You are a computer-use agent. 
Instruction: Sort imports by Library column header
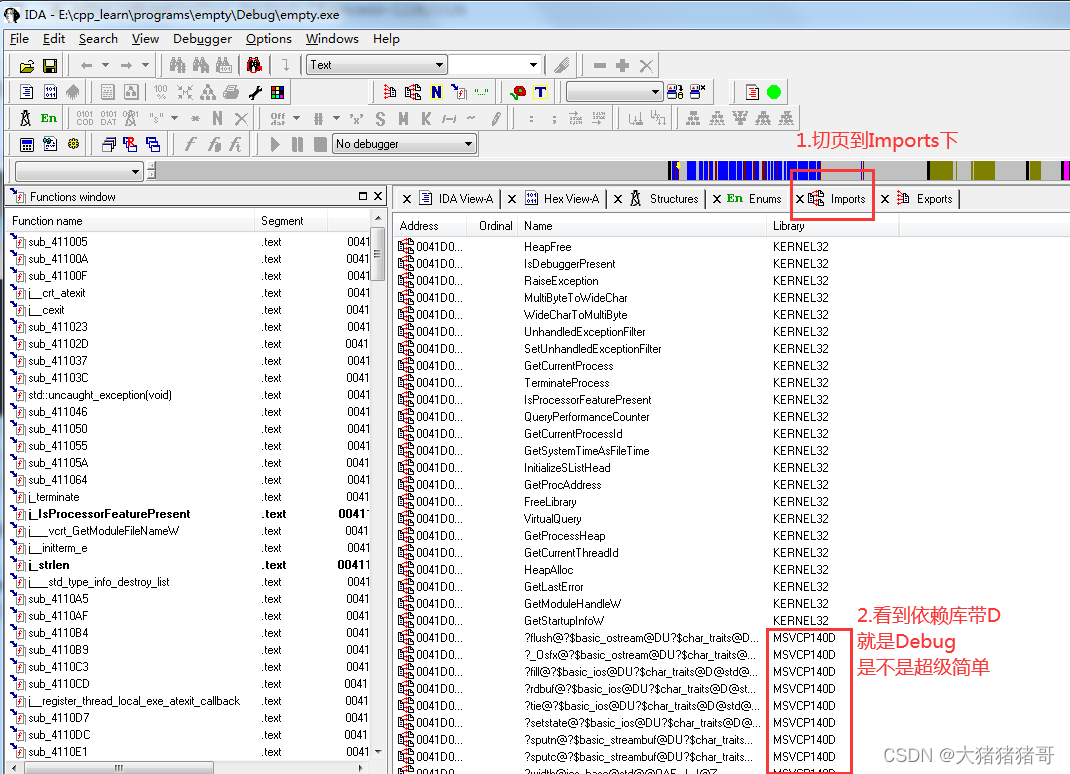[833, 226]
